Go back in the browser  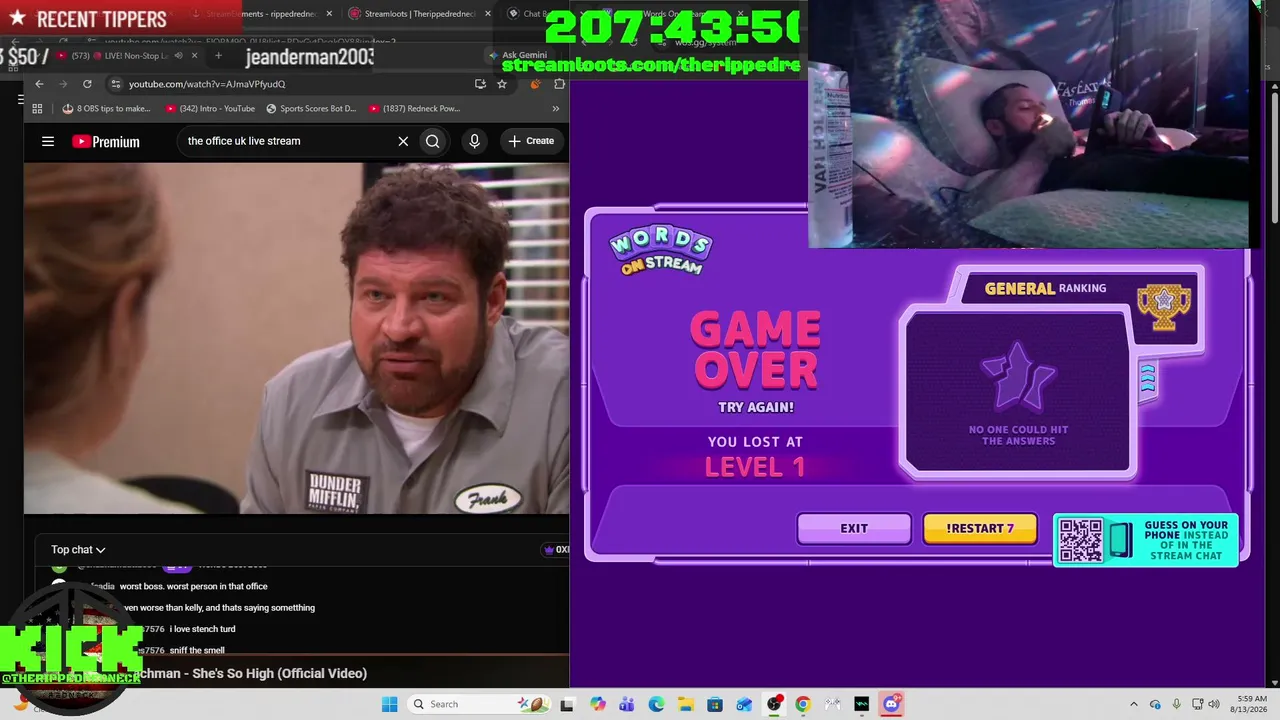39,84
